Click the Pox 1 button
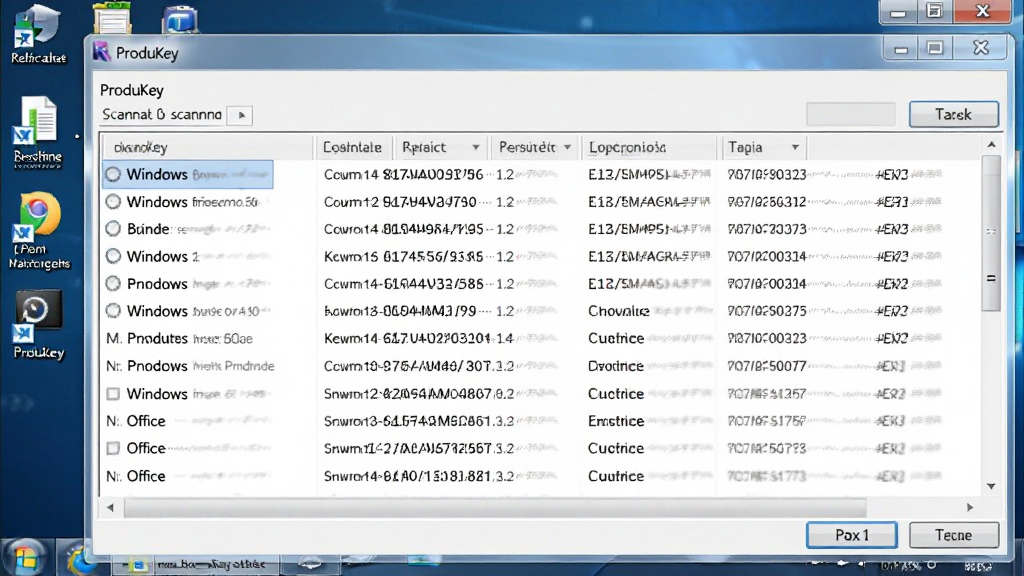1024x576 pixels. 852,535
